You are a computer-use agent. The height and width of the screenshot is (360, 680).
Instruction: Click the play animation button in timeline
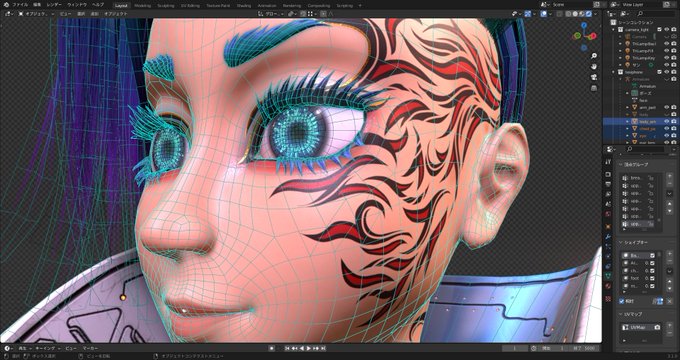(309, 348)
